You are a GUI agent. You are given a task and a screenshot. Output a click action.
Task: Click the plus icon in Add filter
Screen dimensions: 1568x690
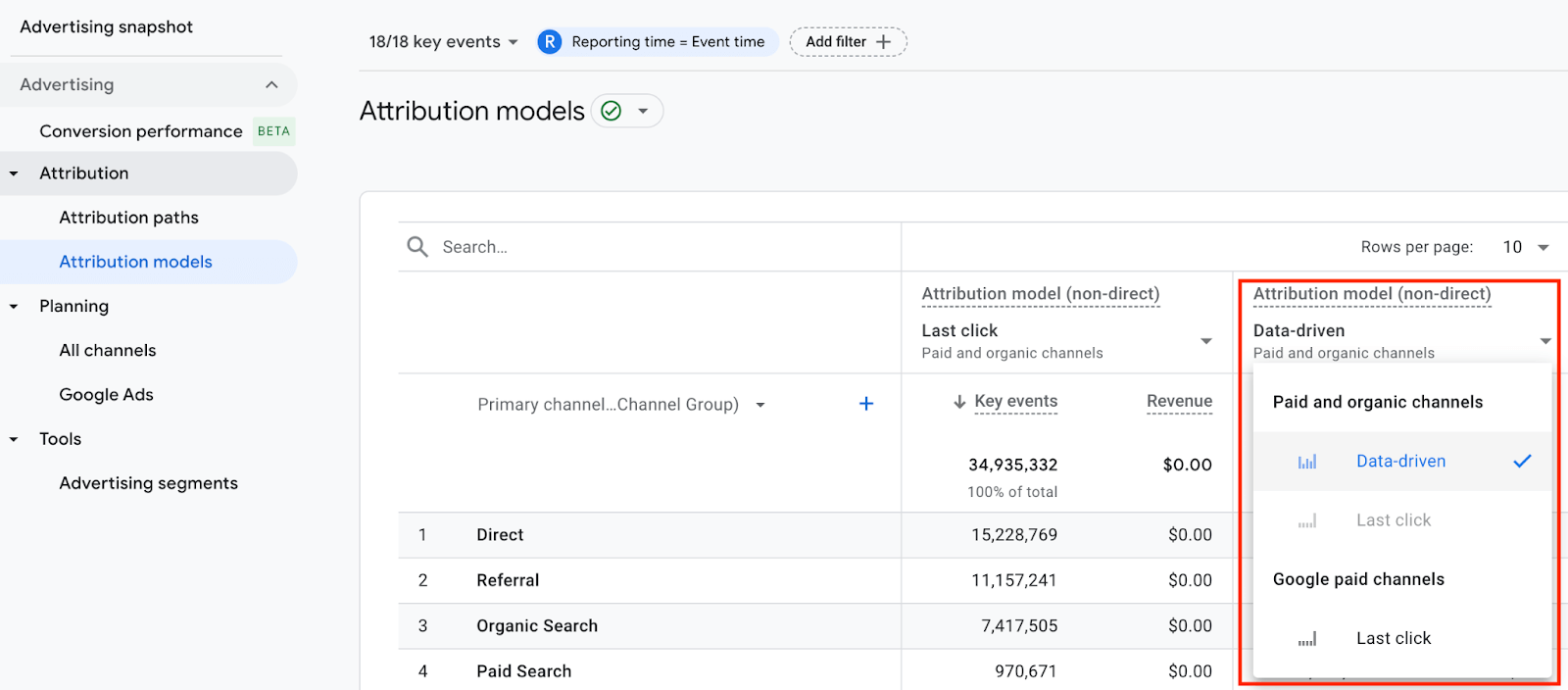pos(883,42)
